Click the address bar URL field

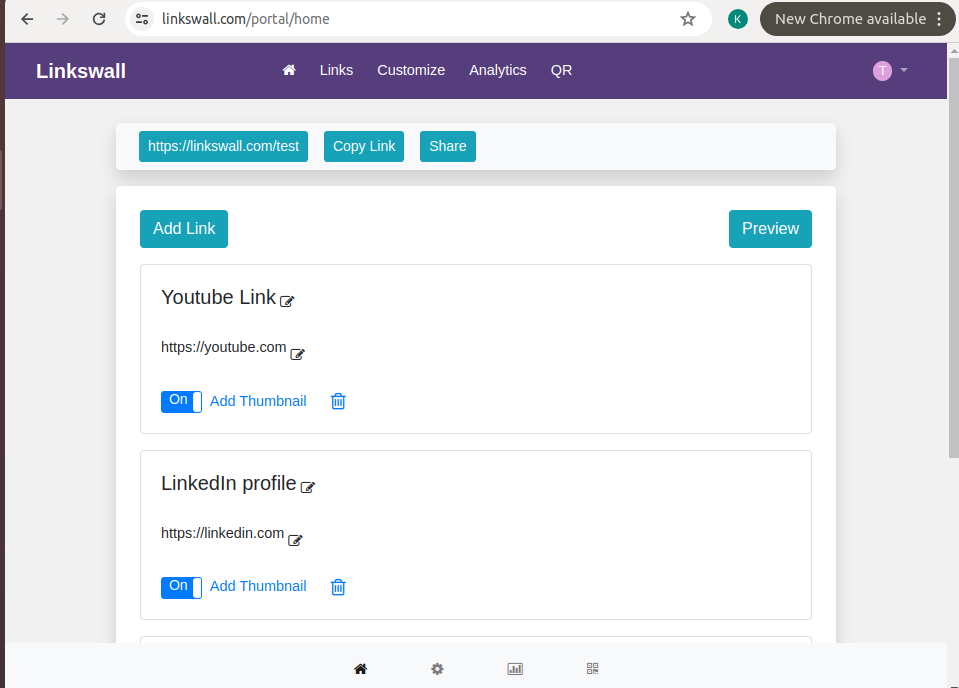tap(416, 19)
